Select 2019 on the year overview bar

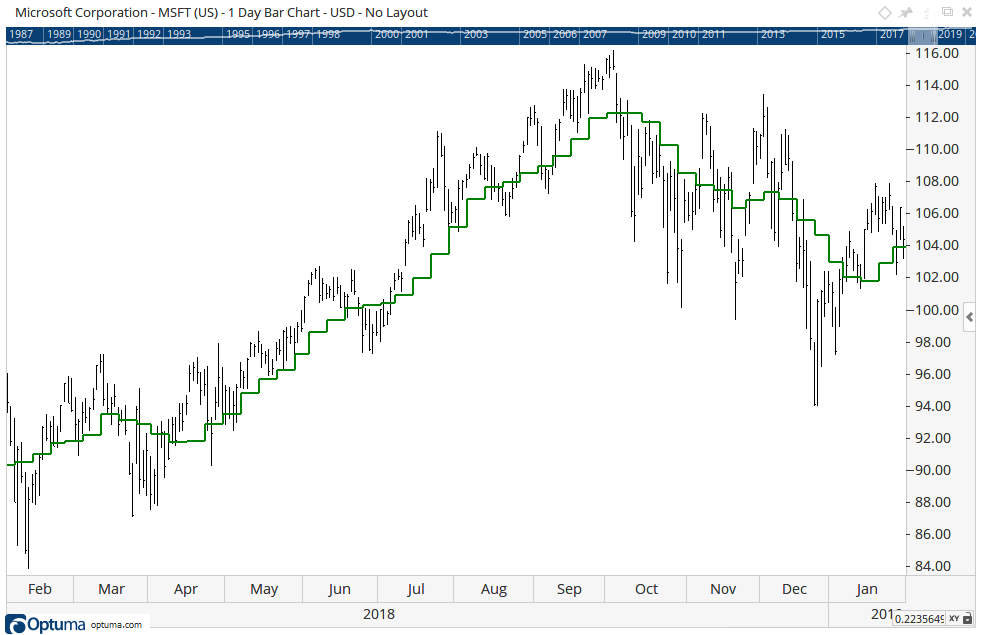949,34
